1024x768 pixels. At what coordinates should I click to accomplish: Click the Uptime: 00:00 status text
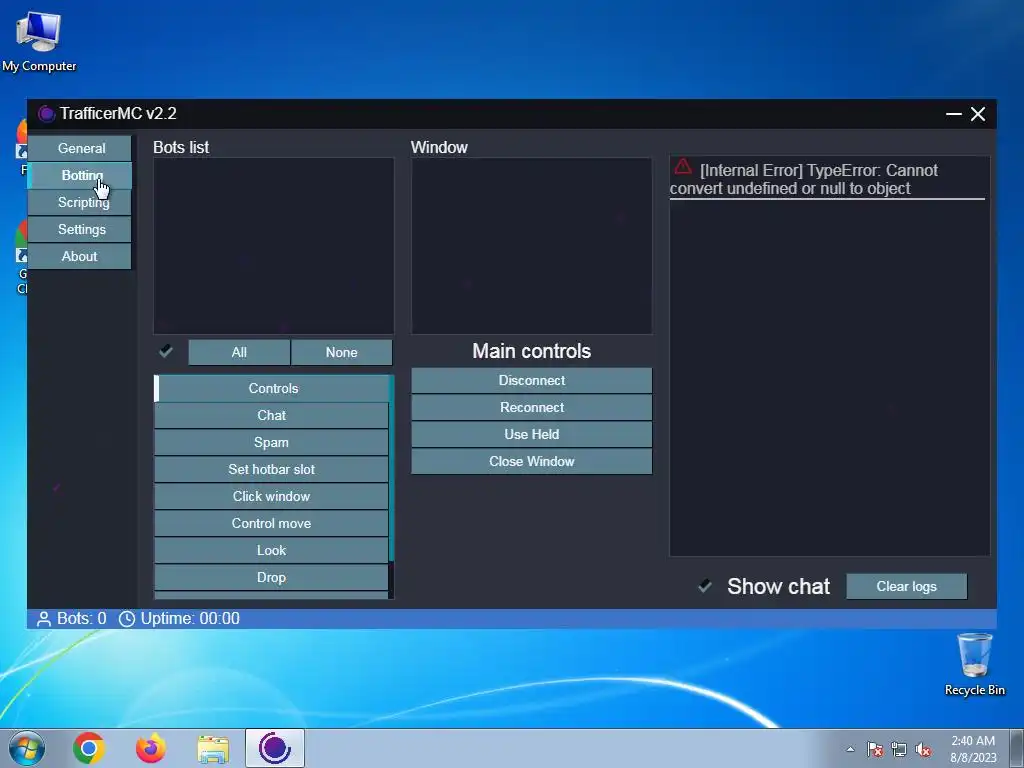(x=190, y=618)
